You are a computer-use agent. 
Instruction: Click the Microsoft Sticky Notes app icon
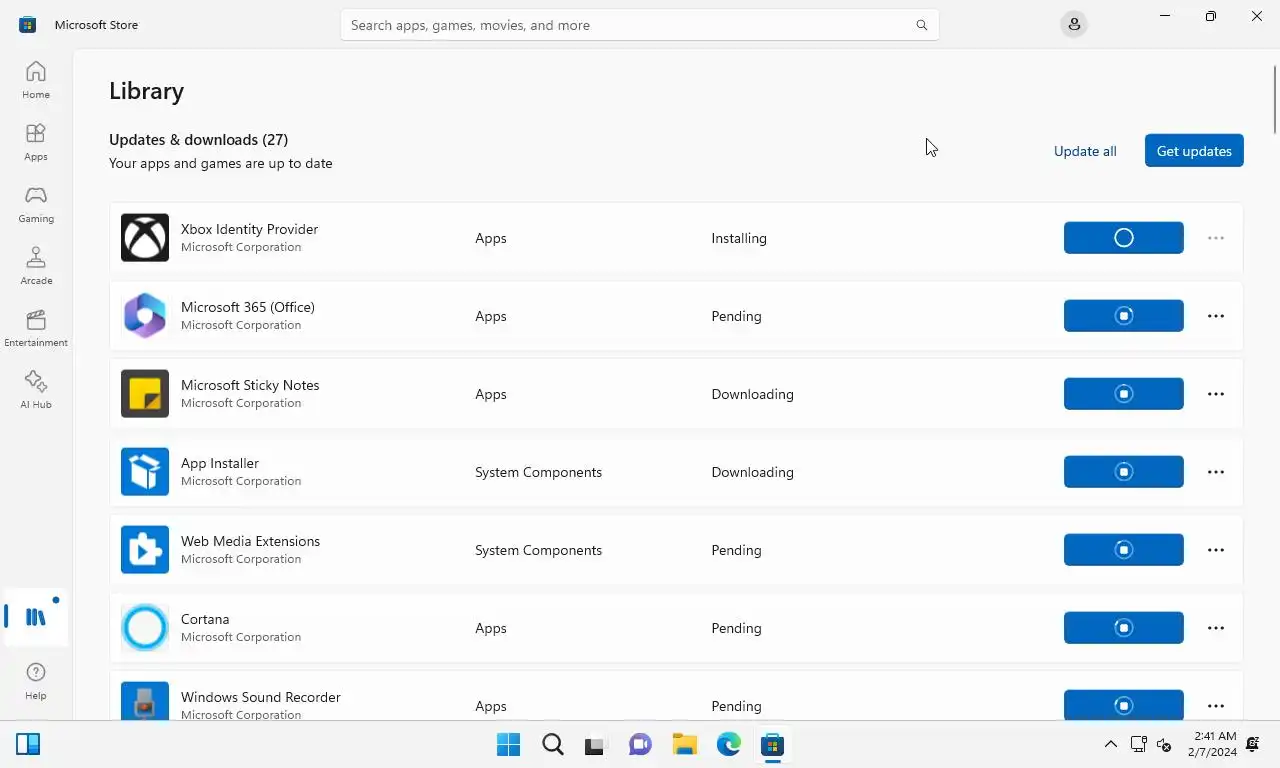tap(145, 394)
